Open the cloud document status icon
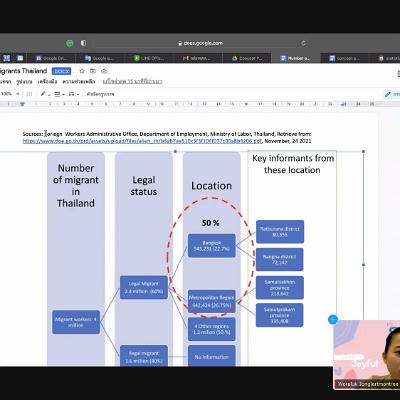The width and height of the screenshot is (400, 400). tap(104, 71)
